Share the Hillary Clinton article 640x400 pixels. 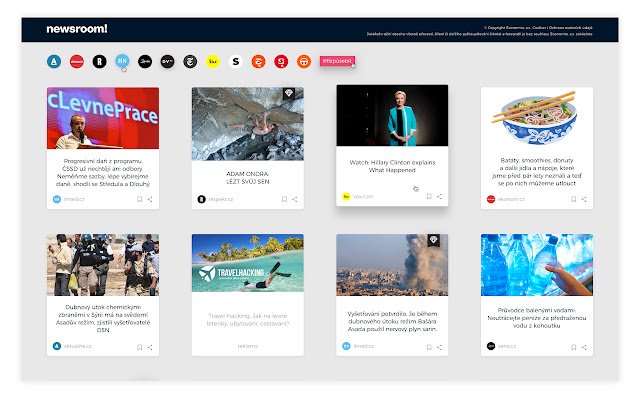(440, 196)
